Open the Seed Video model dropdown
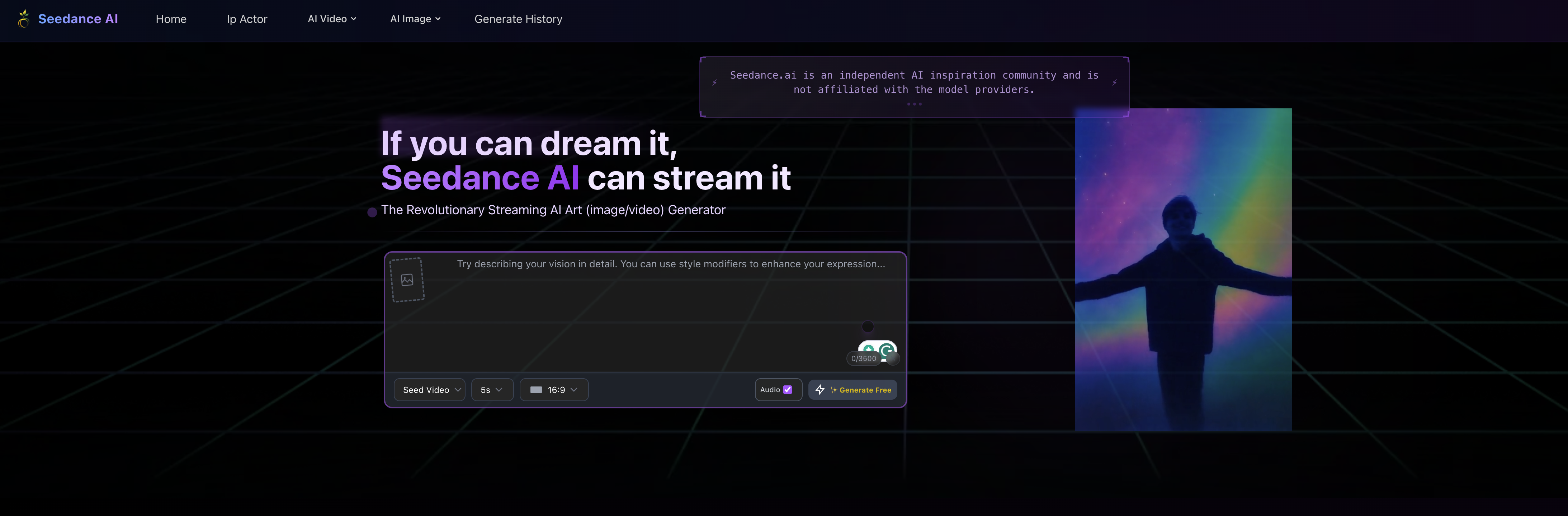 click(x=430, y=390)
